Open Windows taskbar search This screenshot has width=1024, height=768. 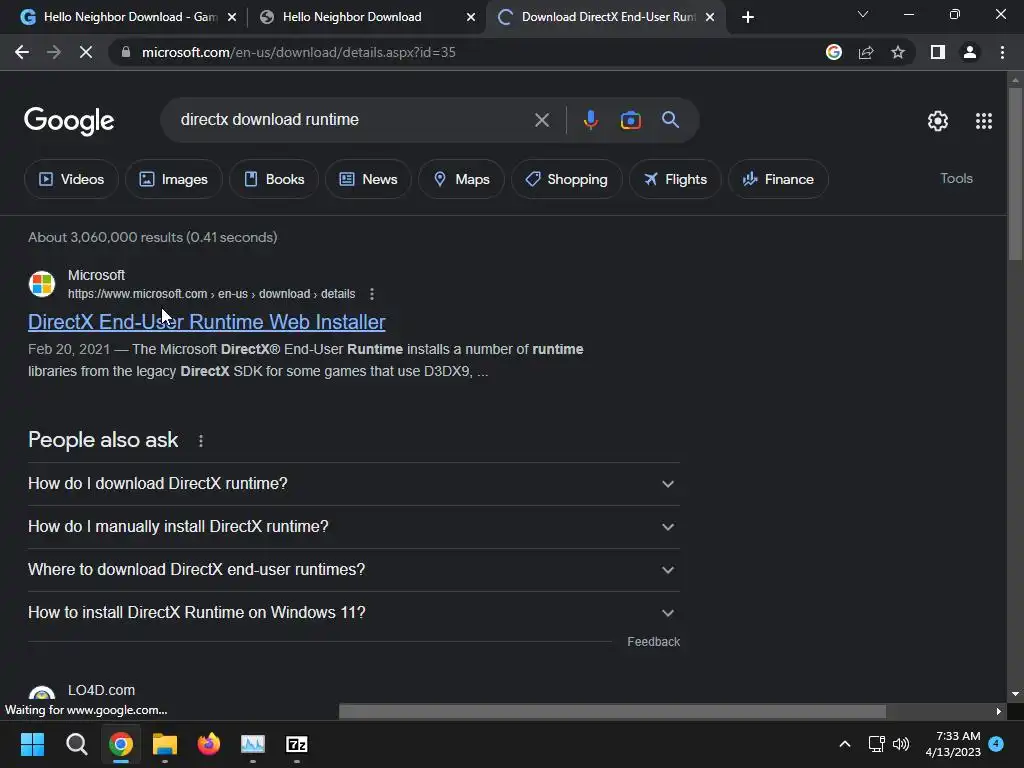76,744
